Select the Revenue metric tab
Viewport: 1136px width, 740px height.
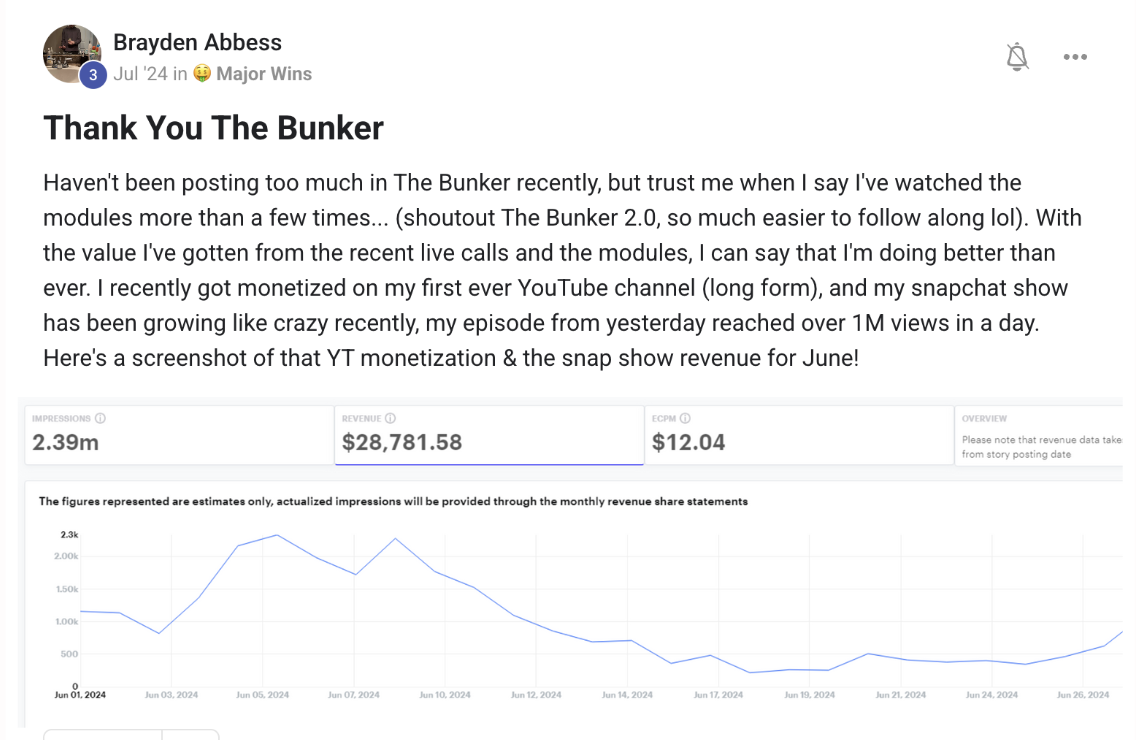tap(489, 435)
